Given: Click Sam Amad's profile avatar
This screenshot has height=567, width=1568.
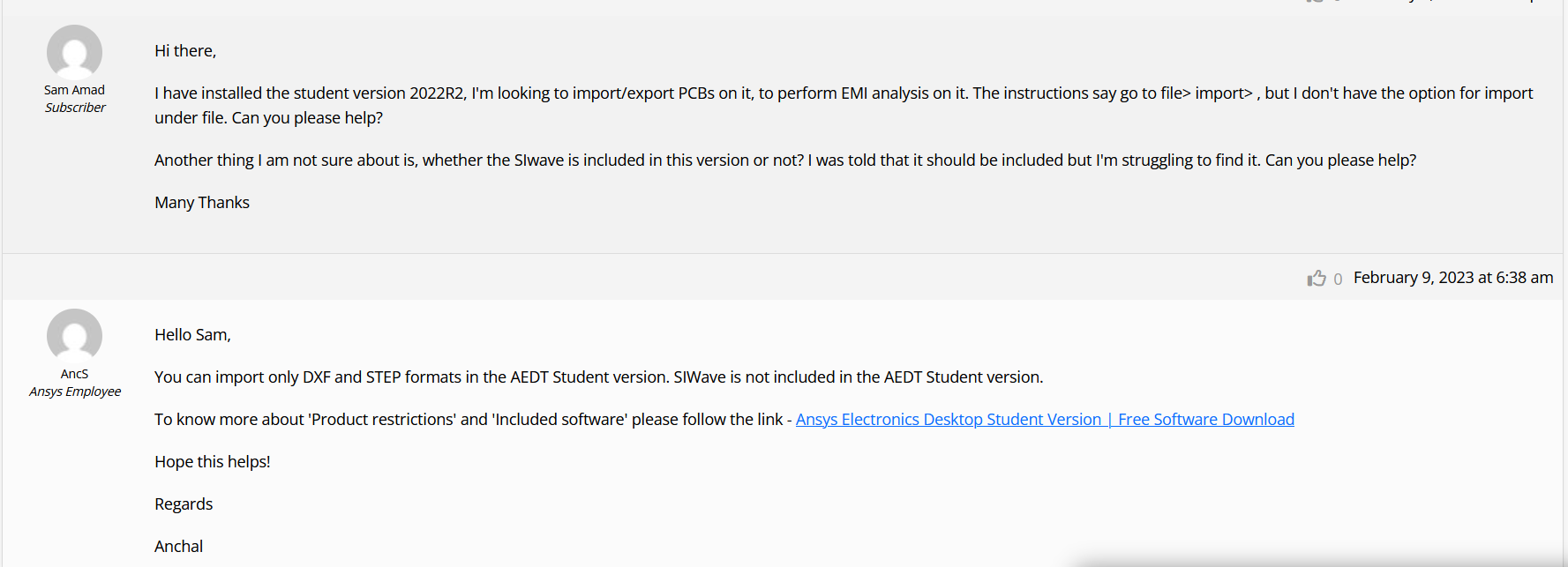Looking at the screenshot, I should click(x=74, y=52).
